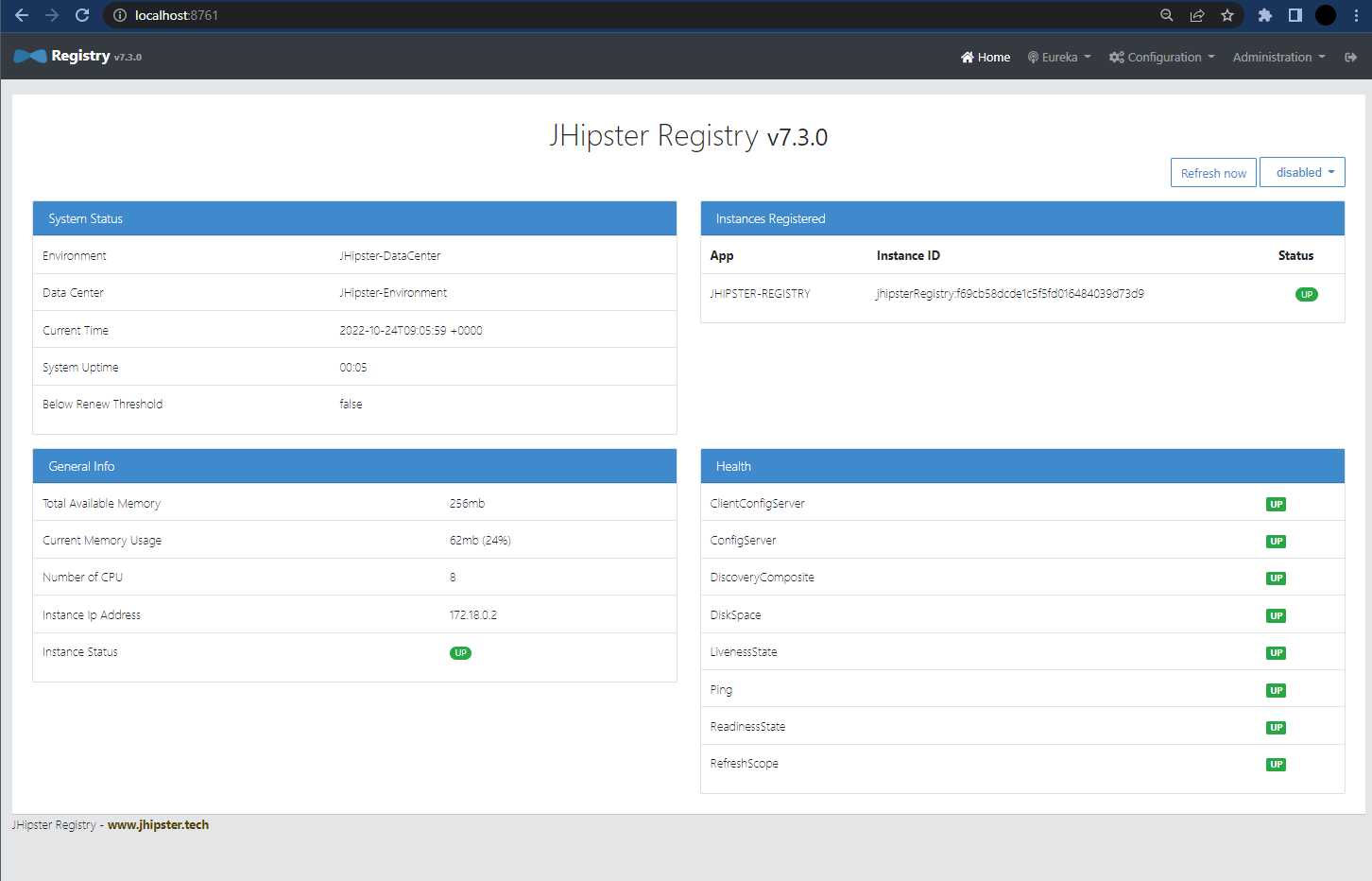Click the UP badge for Ping
The width and height of the screenshot is (1372, 881).
coord(1276,691)
